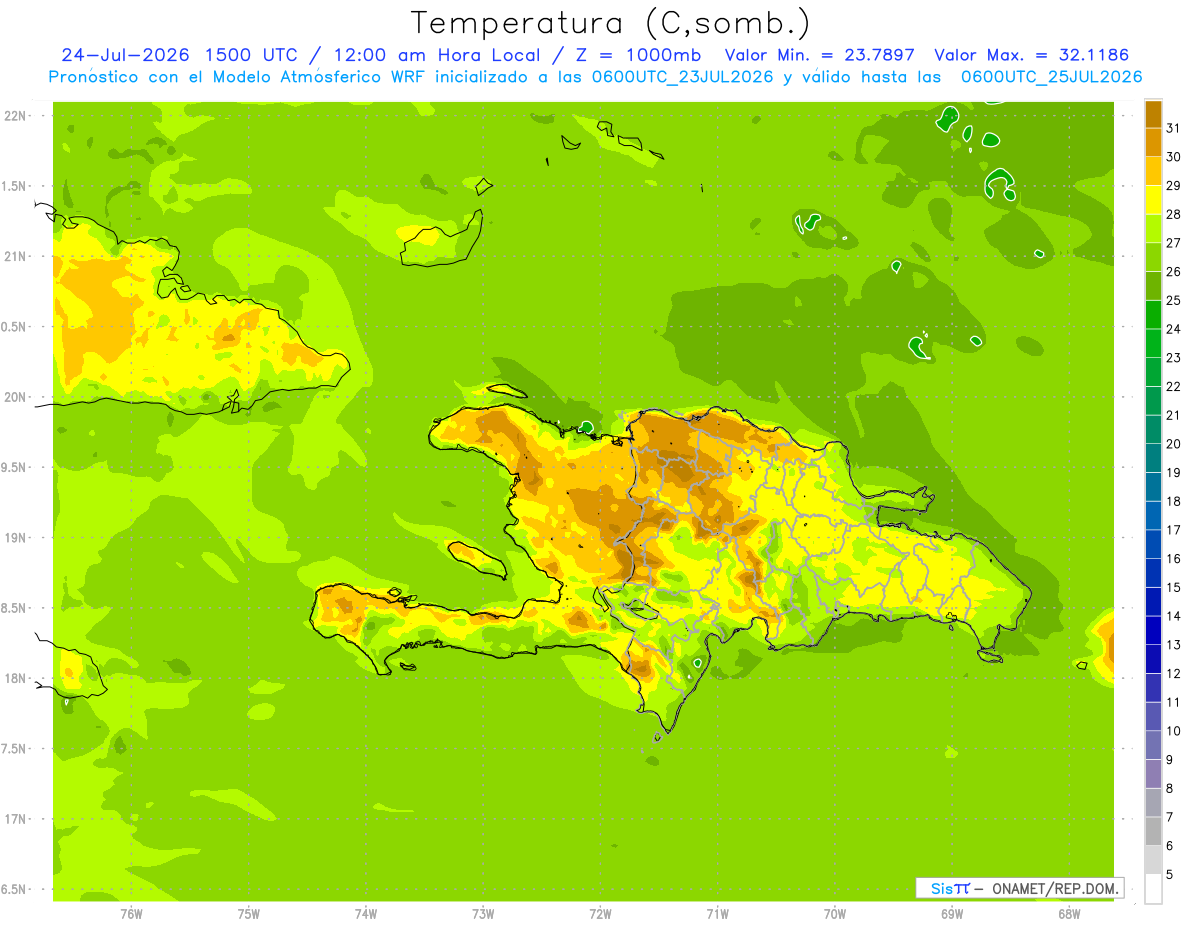
Task: Click the '68W' longitude label
Action: 1068,914
